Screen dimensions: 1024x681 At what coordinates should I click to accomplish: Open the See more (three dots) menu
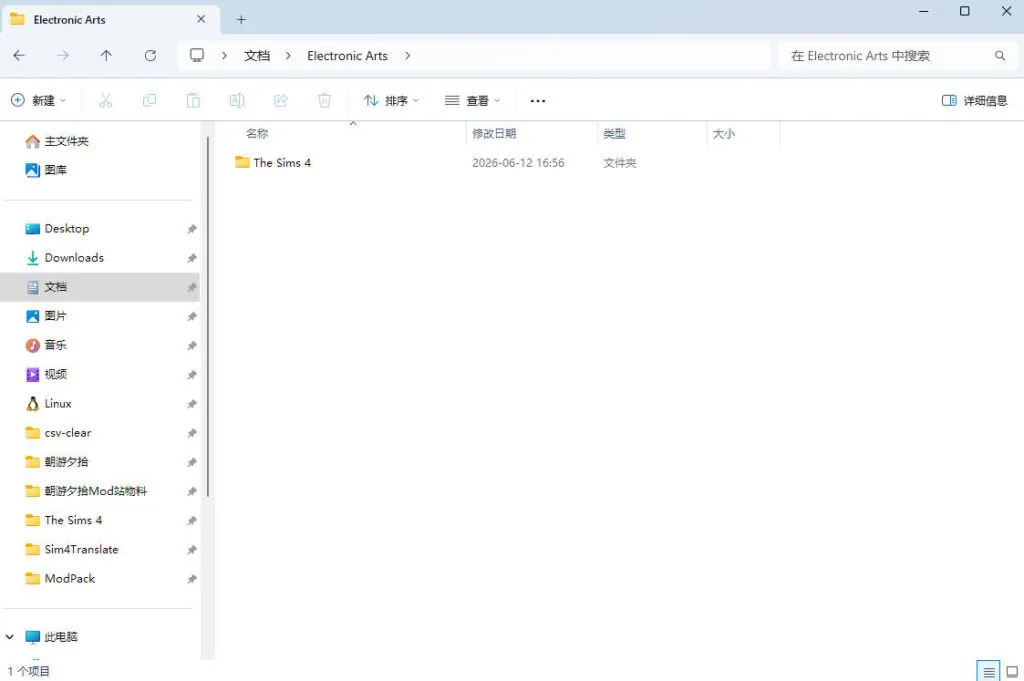pyautogui.click(x=537, y=101)
